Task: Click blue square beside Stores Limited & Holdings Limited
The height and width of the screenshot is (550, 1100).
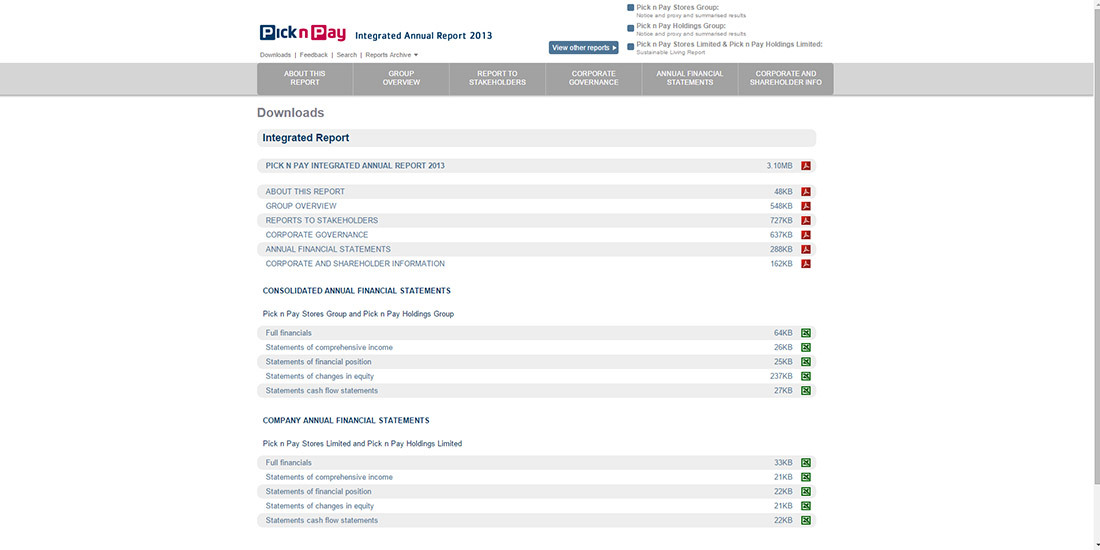Action: pos(630,47)
